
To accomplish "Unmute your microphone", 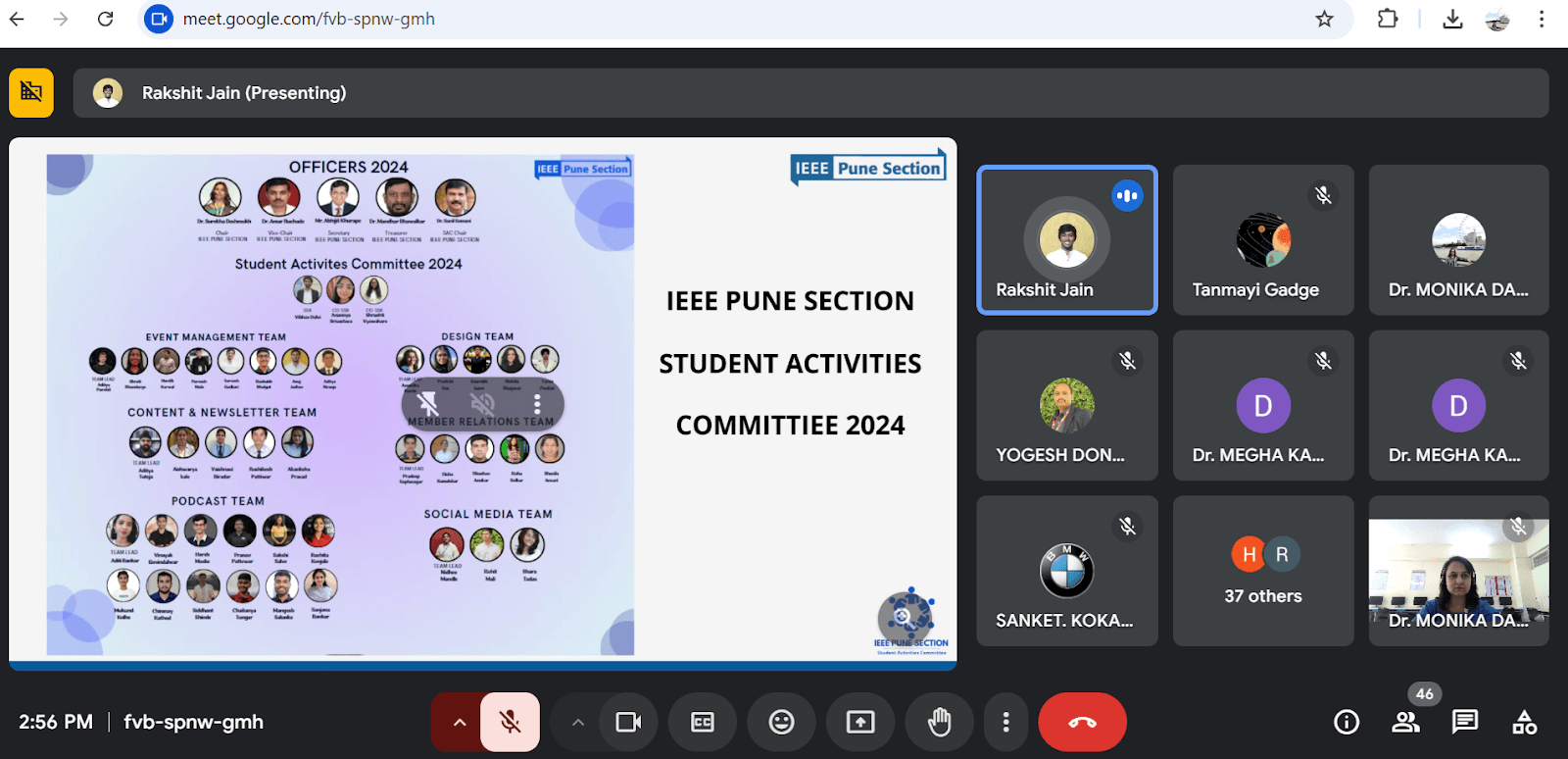I will click(511, 723).
